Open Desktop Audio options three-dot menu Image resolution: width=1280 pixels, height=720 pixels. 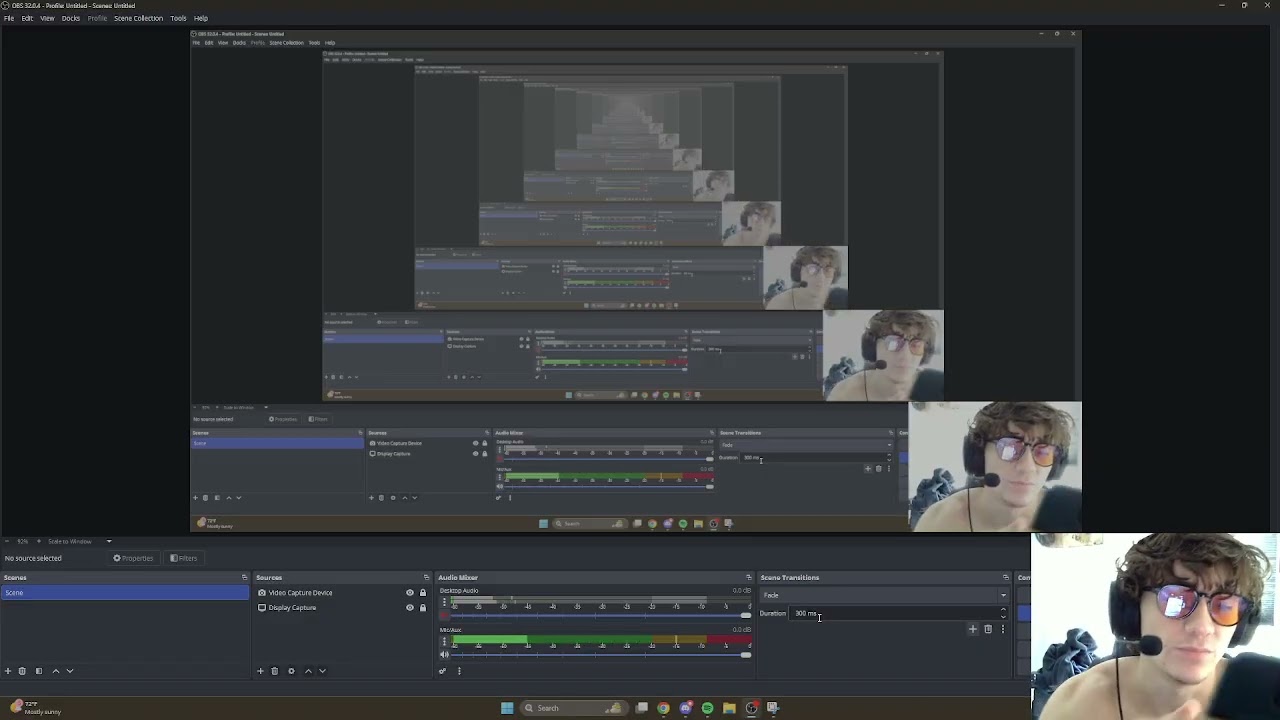click(444, 603)
